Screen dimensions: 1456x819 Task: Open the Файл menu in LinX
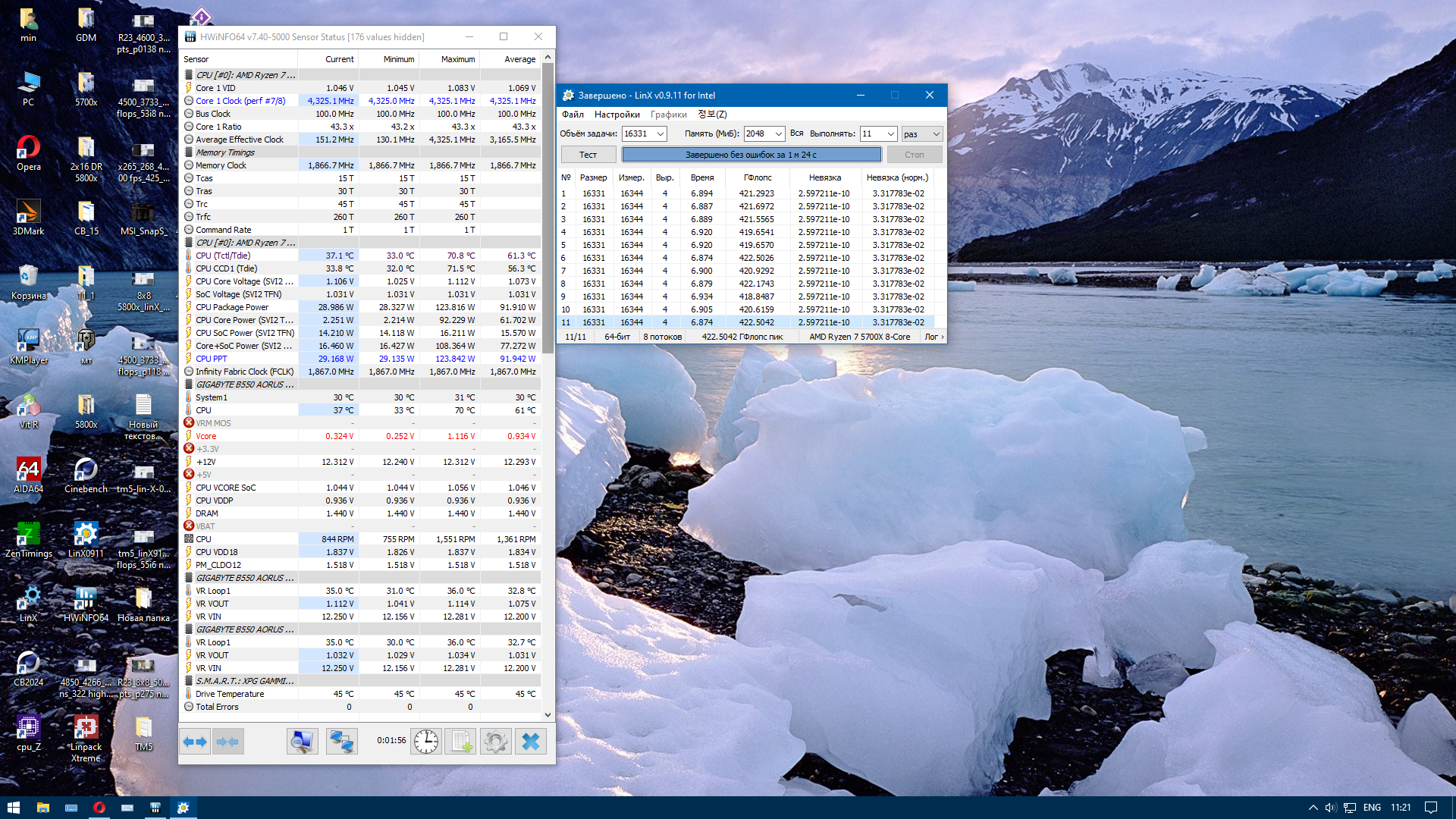(573, 115)
